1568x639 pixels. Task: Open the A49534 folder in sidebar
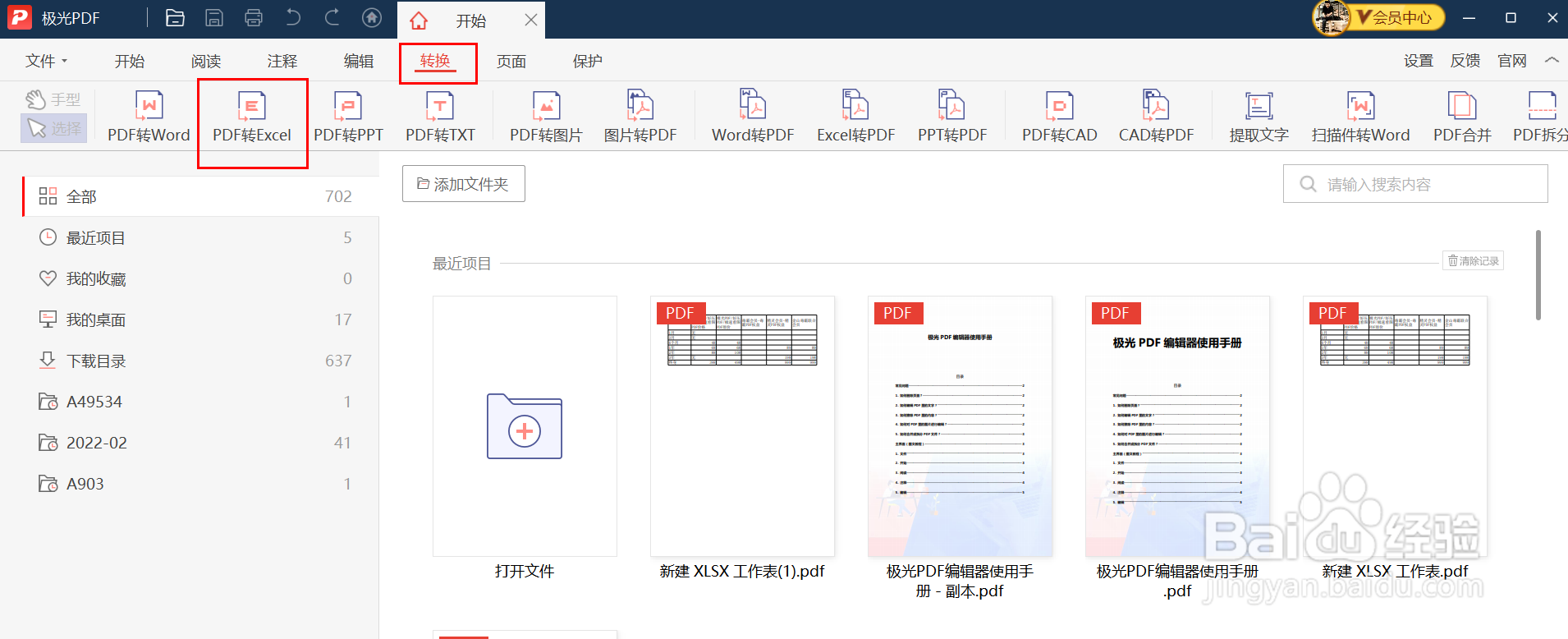(x=201, y=402)
